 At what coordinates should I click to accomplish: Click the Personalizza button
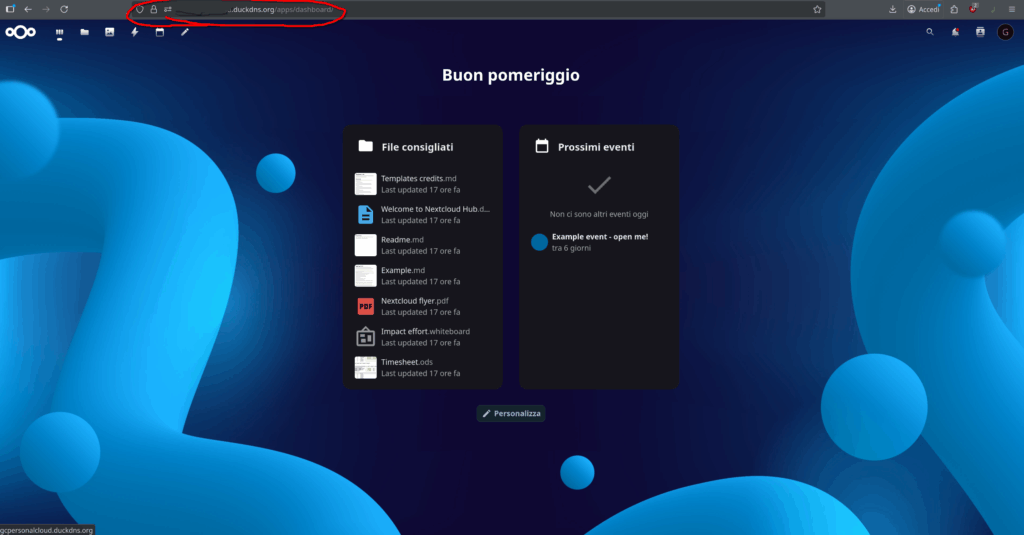point(511,413)
